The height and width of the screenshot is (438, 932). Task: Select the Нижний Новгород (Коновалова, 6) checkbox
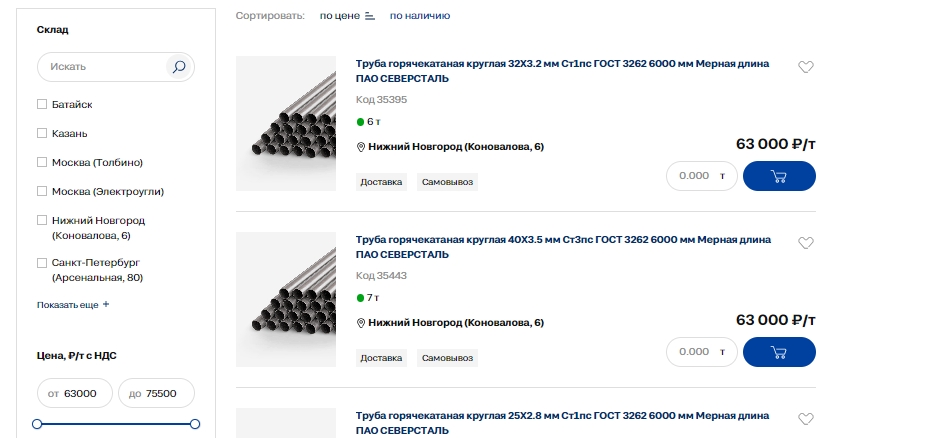[42, 220]
